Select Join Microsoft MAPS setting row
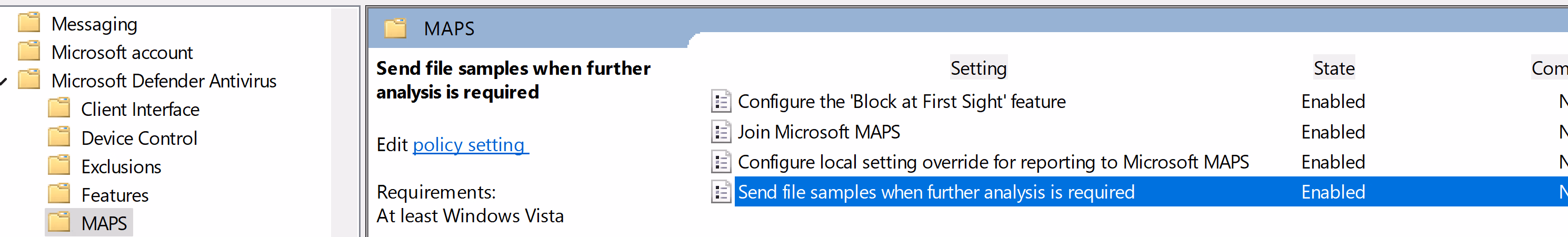The image size is (1568, 237). point(818,132)
